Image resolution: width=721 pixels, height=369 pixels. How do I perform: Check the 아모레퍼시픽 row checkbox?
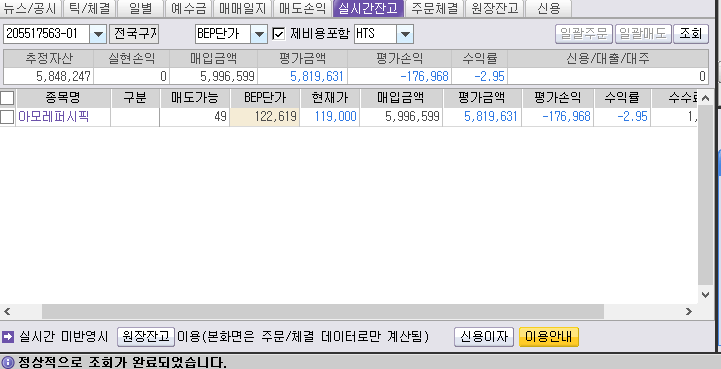click(x=7, y=117)
